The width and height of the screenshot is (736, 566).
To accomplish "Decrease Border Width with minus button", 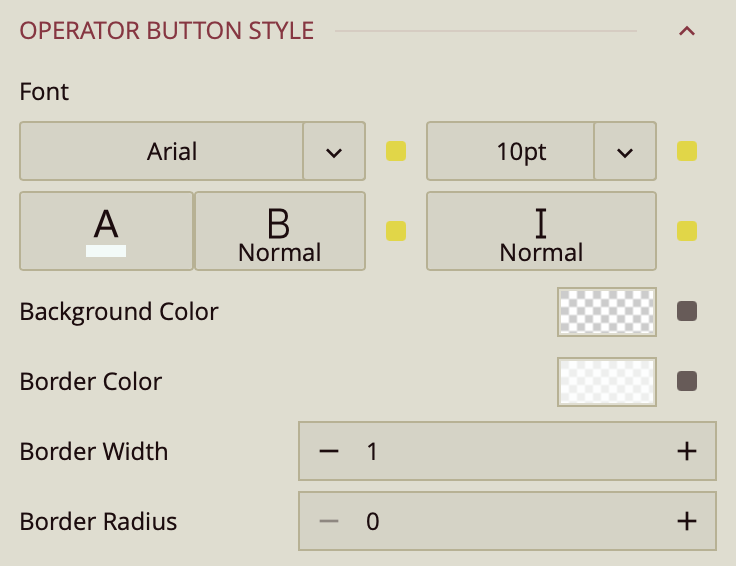I will click(329, 452).
